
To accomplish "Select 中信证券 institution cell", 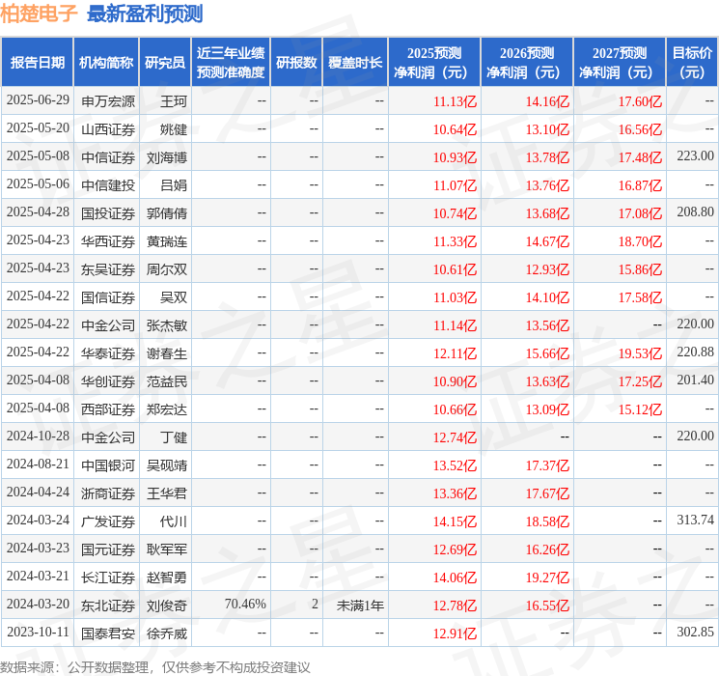I will coord(108,157).
